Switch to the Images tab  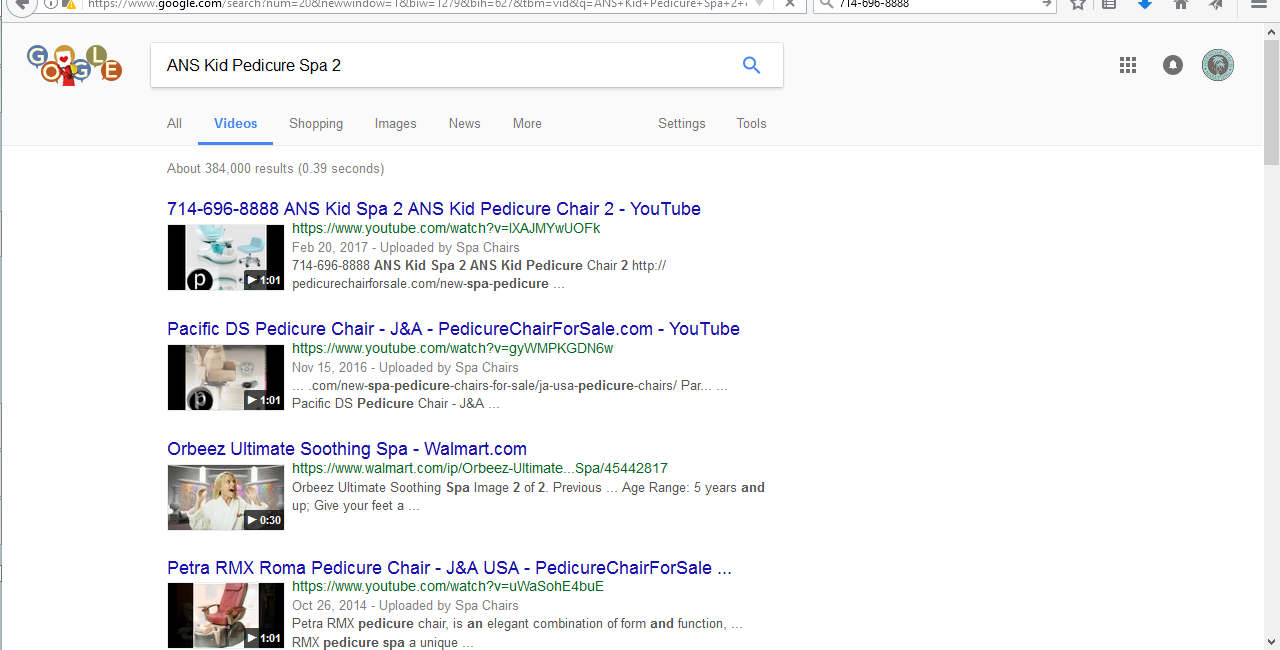point(395,124)
